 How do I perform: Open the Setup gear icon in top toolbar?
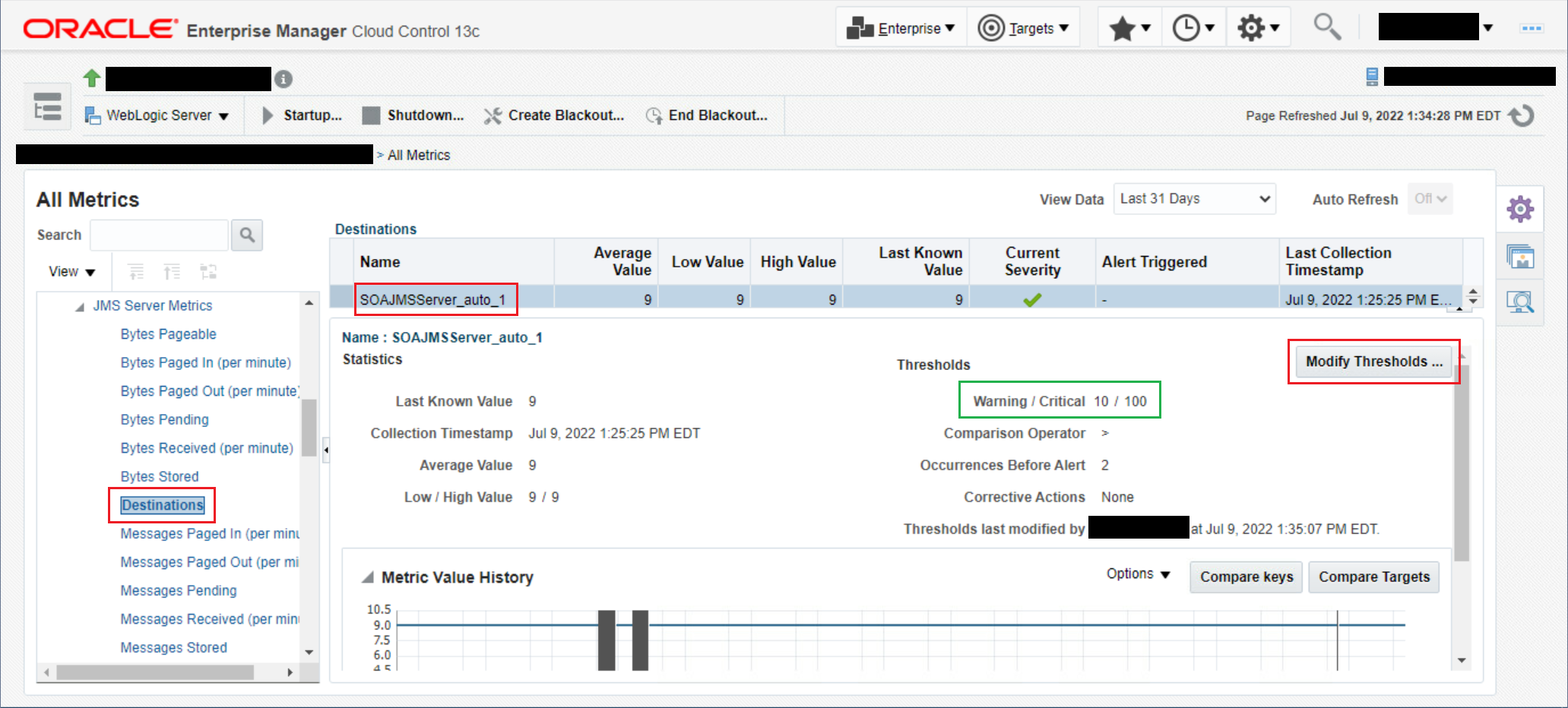(1252, 27)
